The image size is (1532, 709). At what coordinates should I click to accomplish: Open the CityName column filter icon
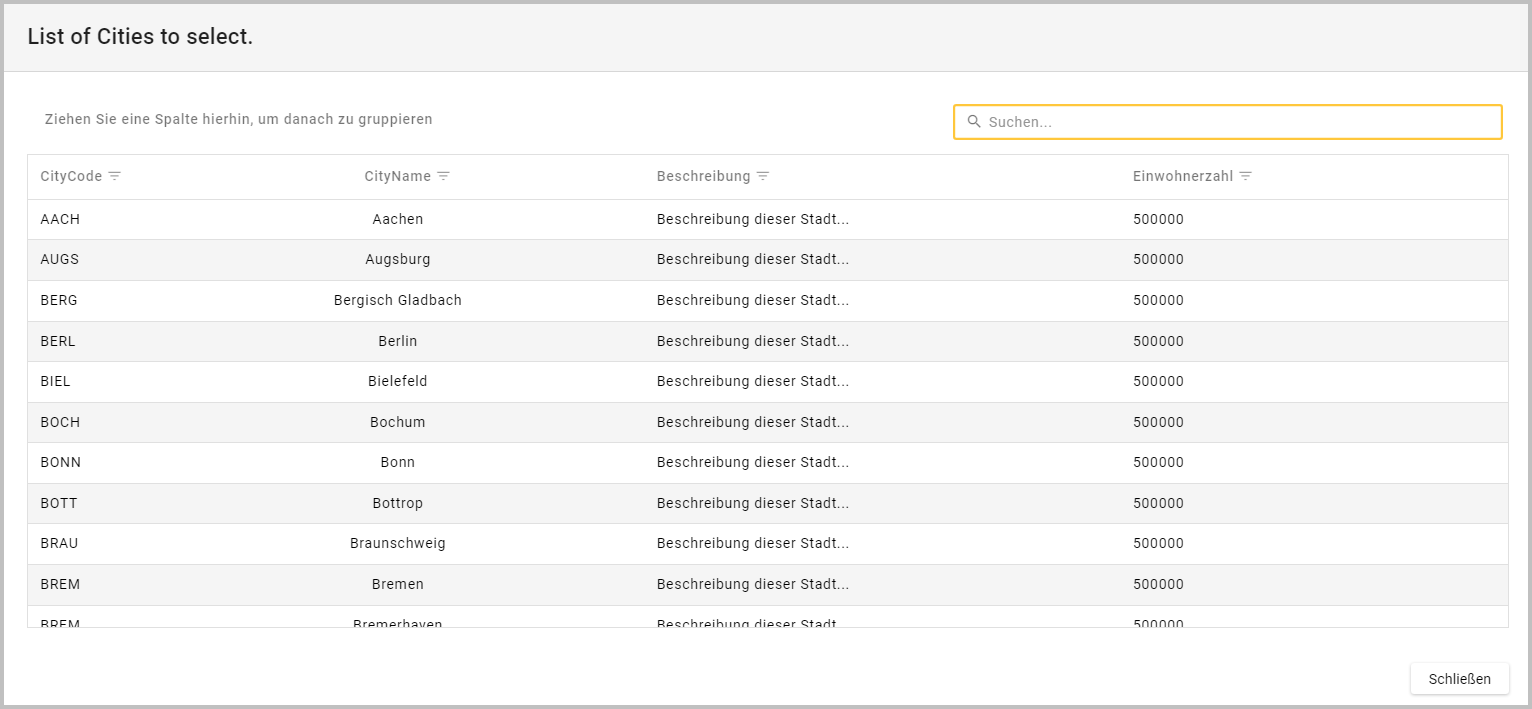(444, 176)
